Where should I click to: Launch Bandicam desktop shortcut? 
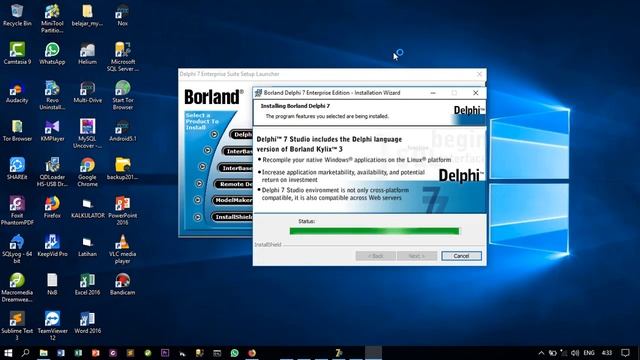[122, 284]
